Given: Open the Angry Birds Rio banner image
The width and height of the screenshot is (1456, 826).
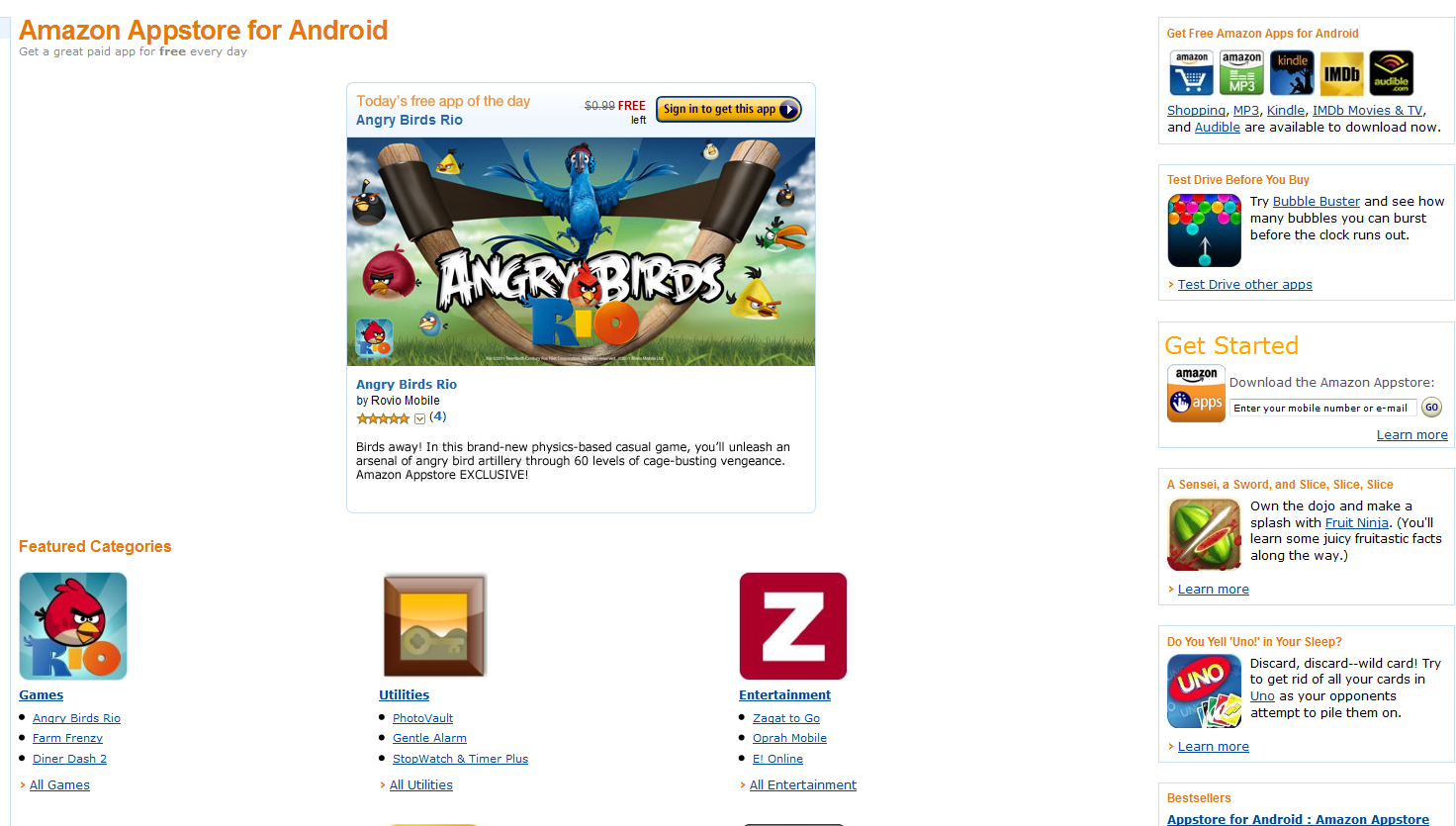Looking at the screenshot, I should pos(581,251).
